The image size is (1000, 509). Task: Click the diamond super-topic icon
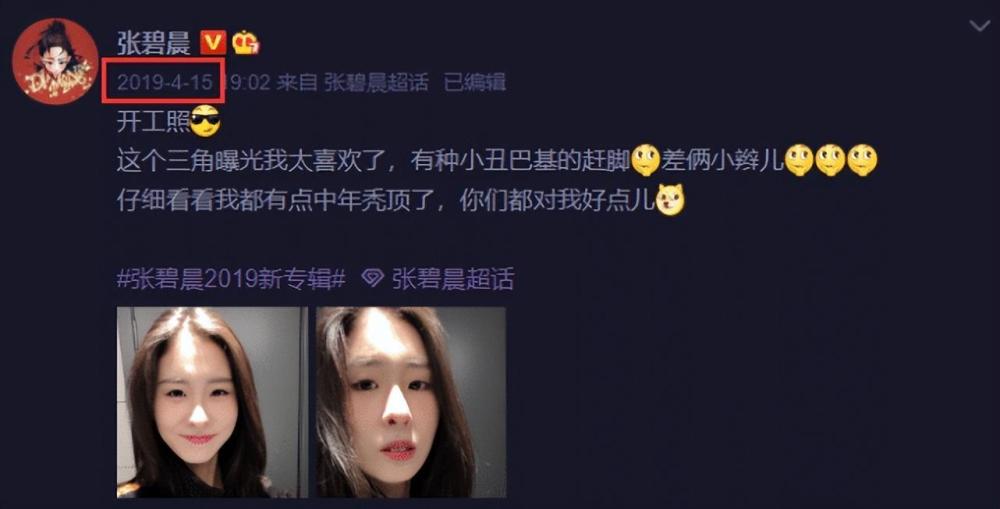click(x=372, y=278)
